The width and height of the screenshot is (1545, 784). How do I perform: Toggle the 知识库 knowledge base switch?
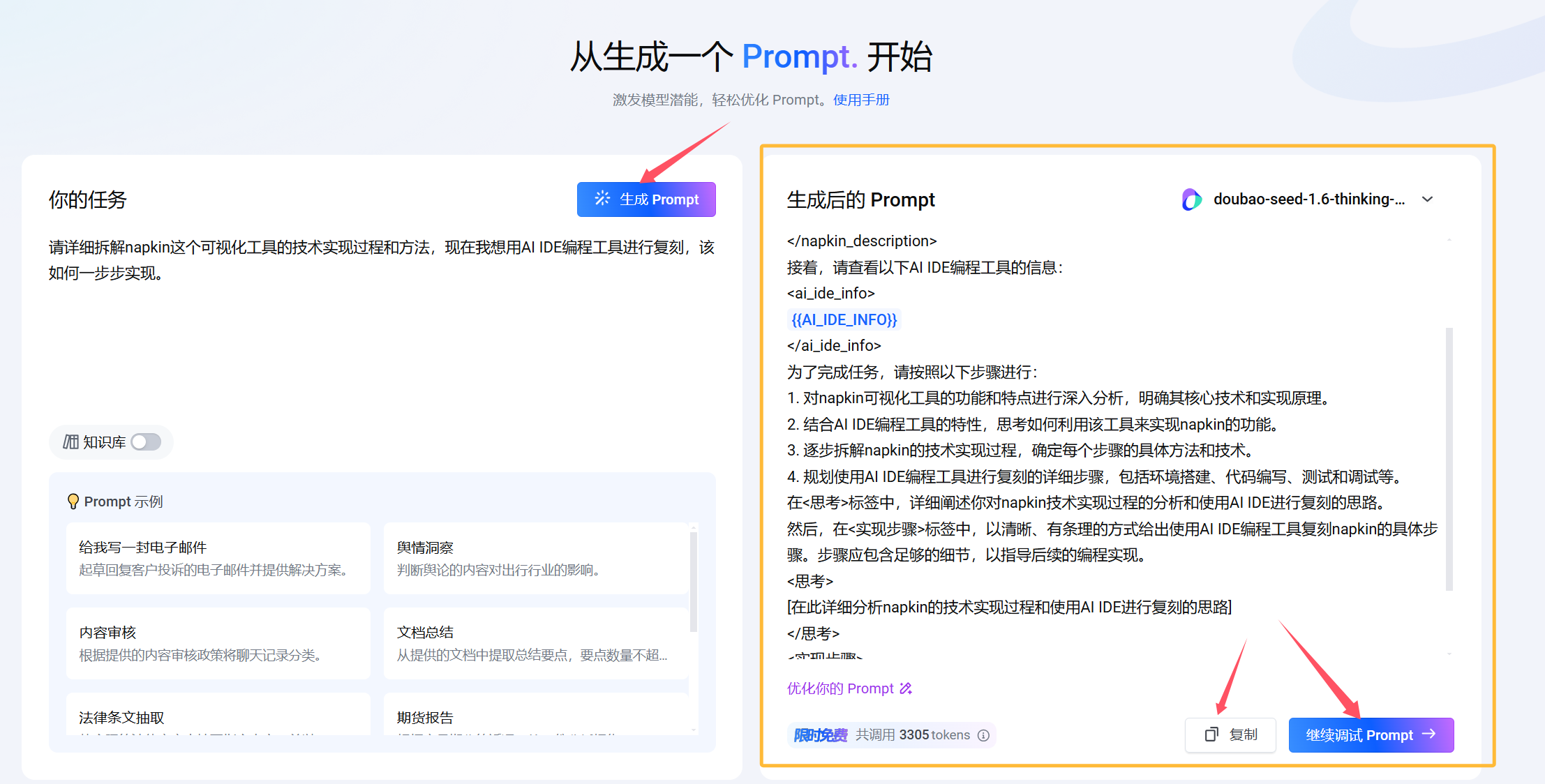point(147,442)
